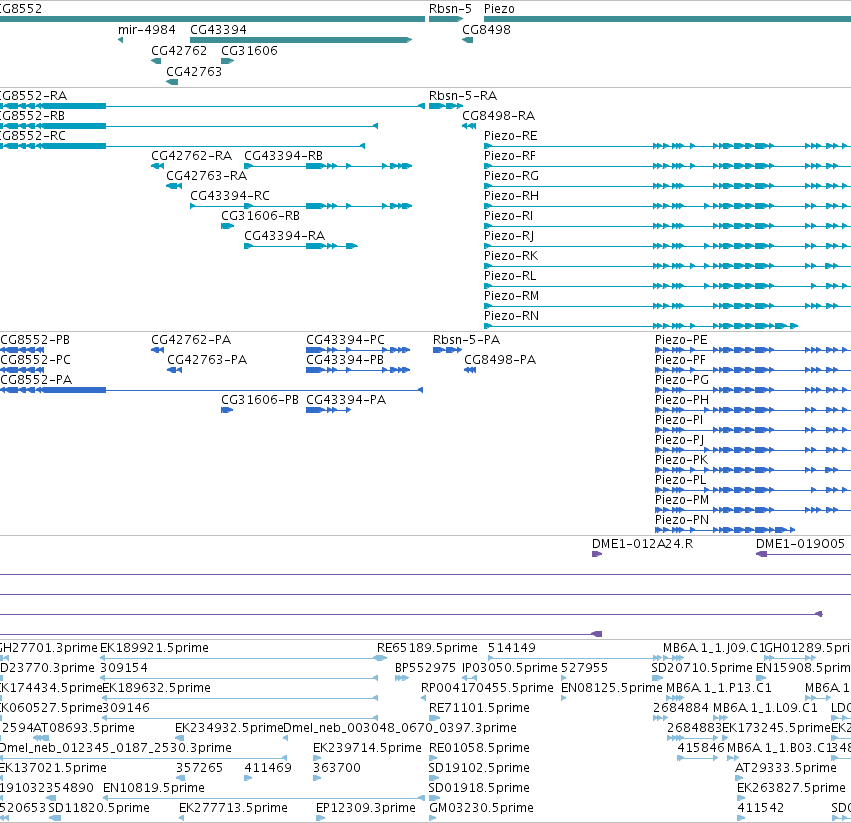Screen dimensions: 851x823
Task: Select the Piezo-RE transcript label
Action: pyautogui.click(x=510, y=136)
